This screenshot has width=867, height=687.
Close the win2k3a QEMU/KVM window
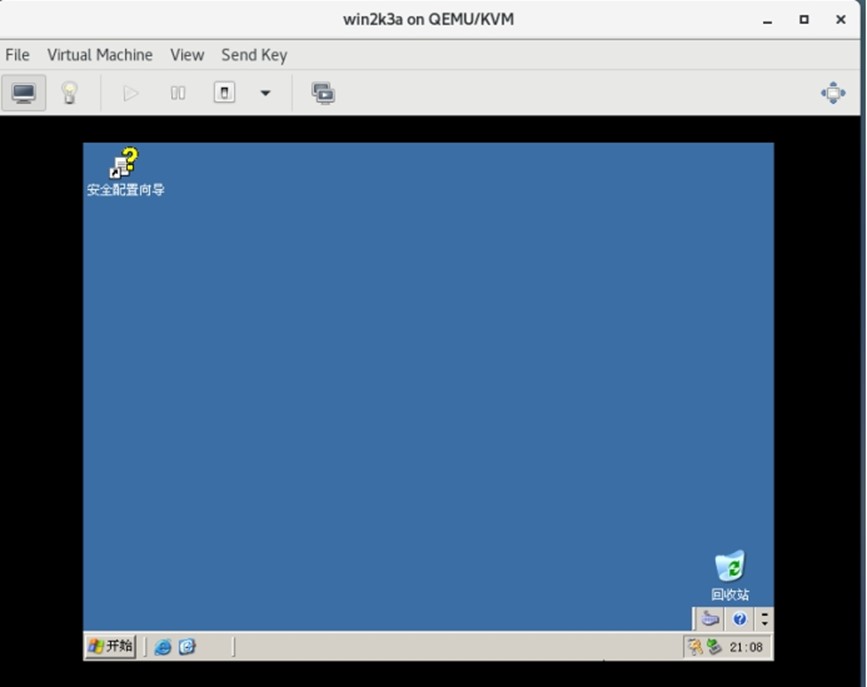[840, 20]
